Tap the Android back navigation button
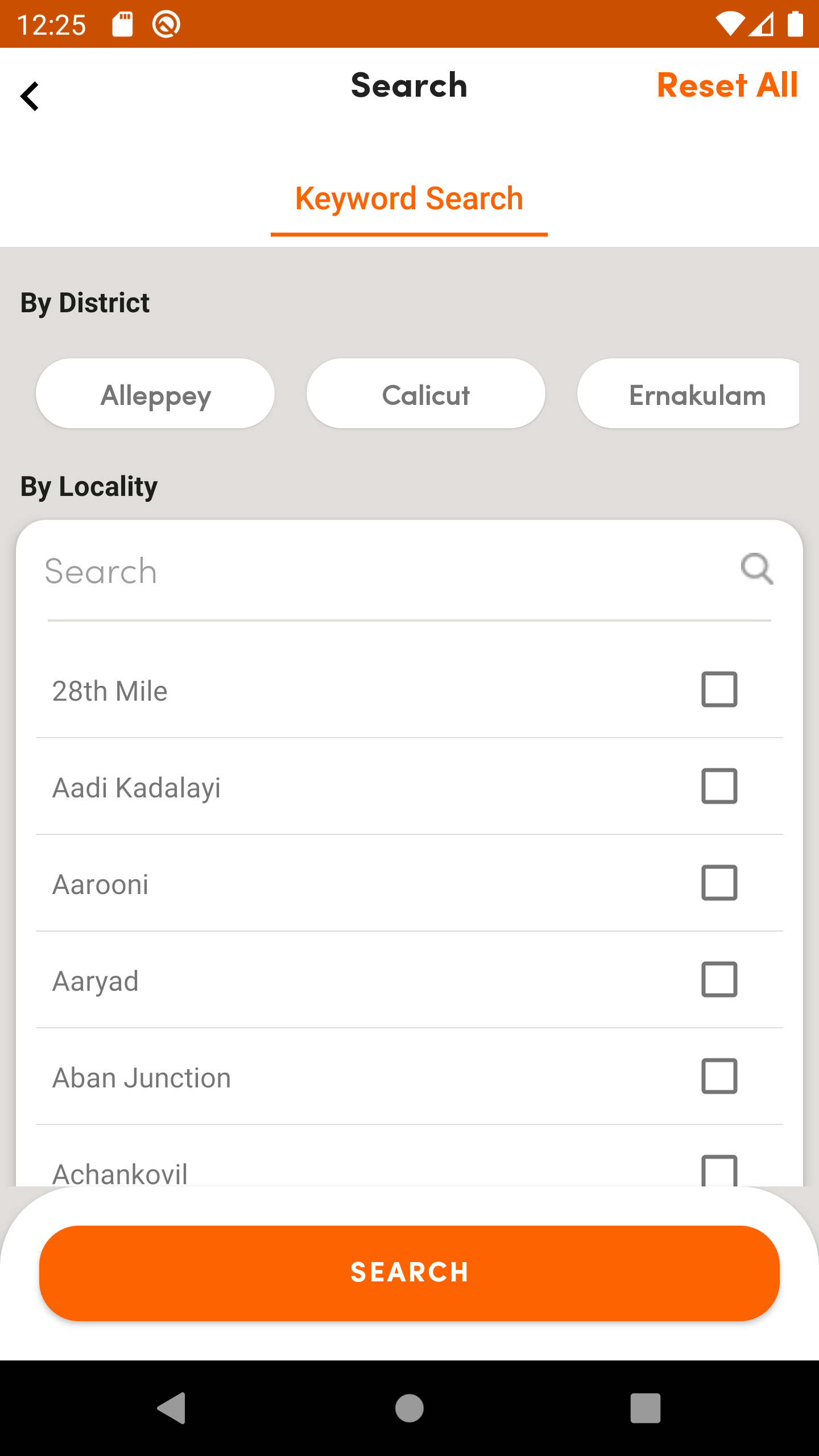The width and height of the screenshot is (819, 1456). click(x=172, y=1408)
